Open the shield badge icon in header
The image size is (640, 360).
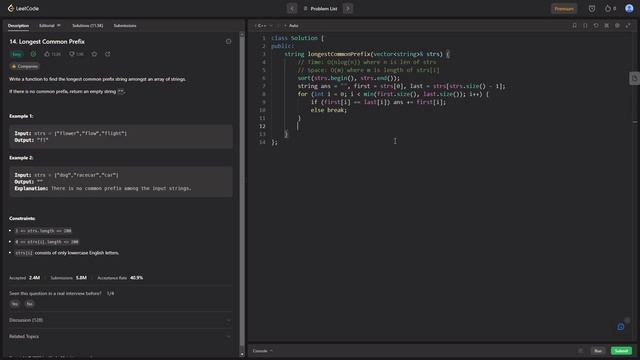click(x=591, y=9)
